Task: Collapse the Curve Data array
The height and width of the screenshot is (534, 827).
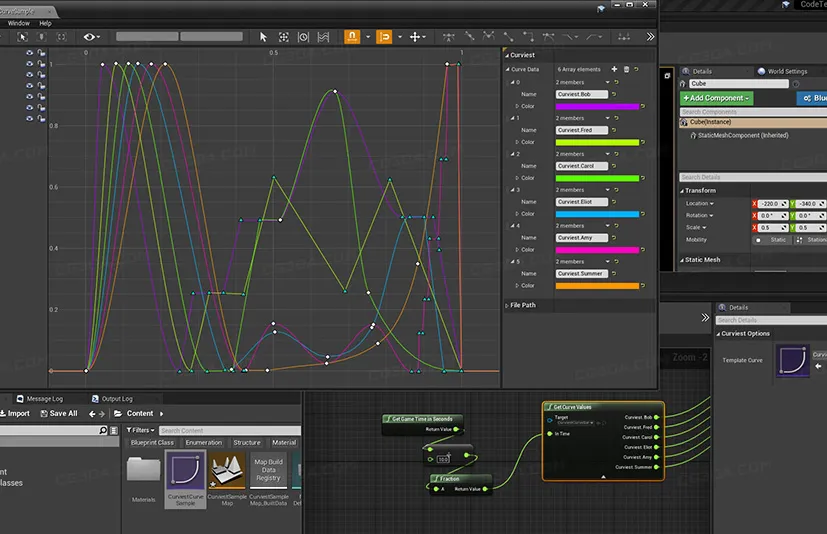Action: (507, 69)
